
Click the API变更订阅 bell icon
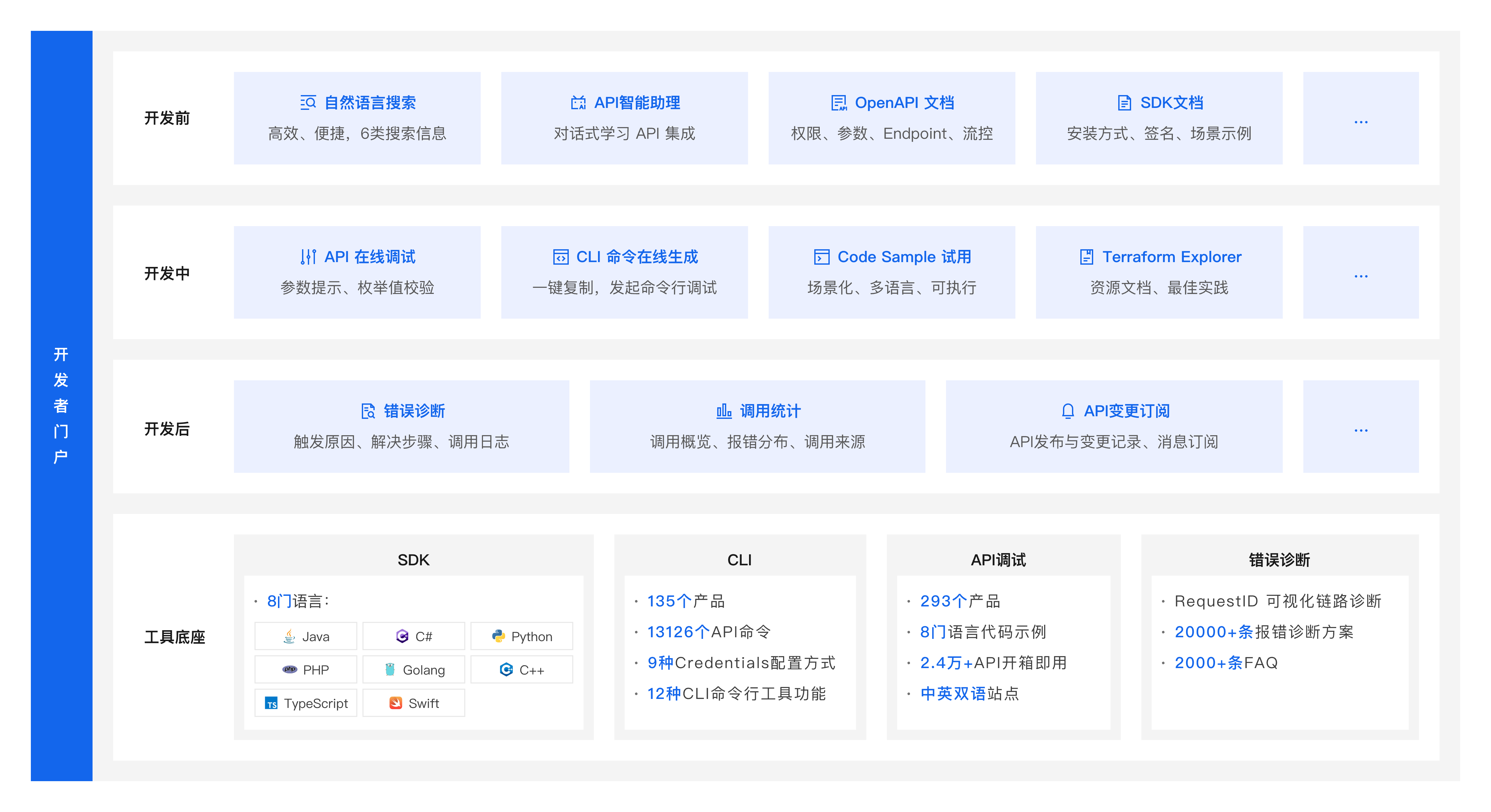pos(1068,411)
